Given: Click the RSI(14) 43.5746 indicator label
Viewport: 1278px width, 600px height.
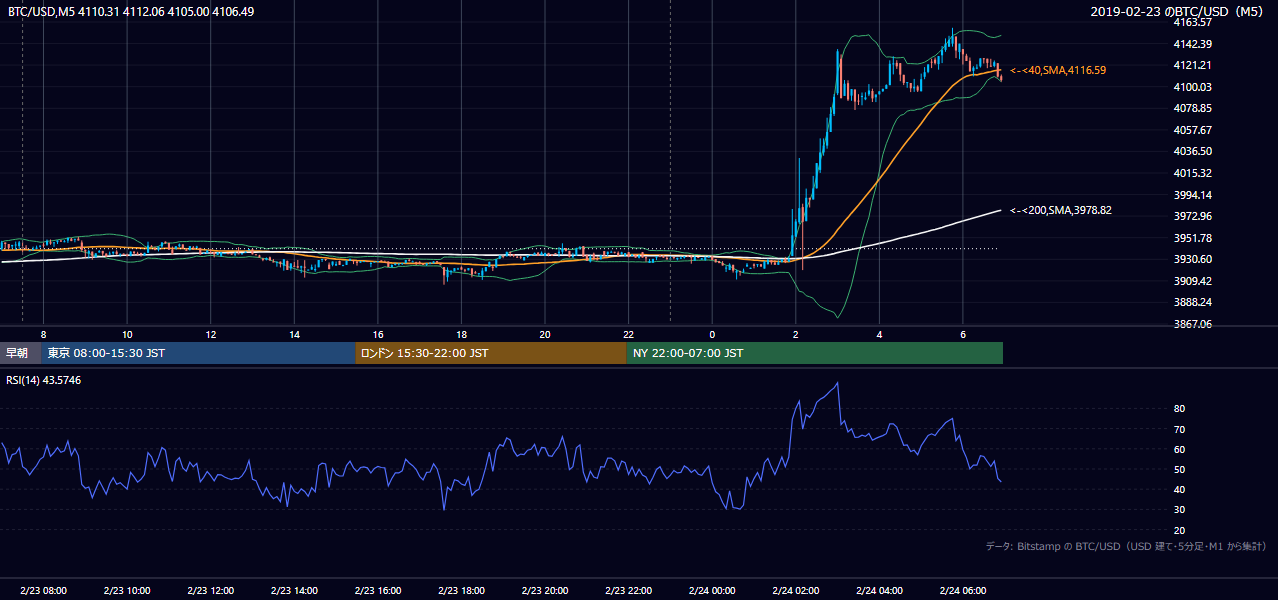Looking at the screenshot, I should click(45, 380).
